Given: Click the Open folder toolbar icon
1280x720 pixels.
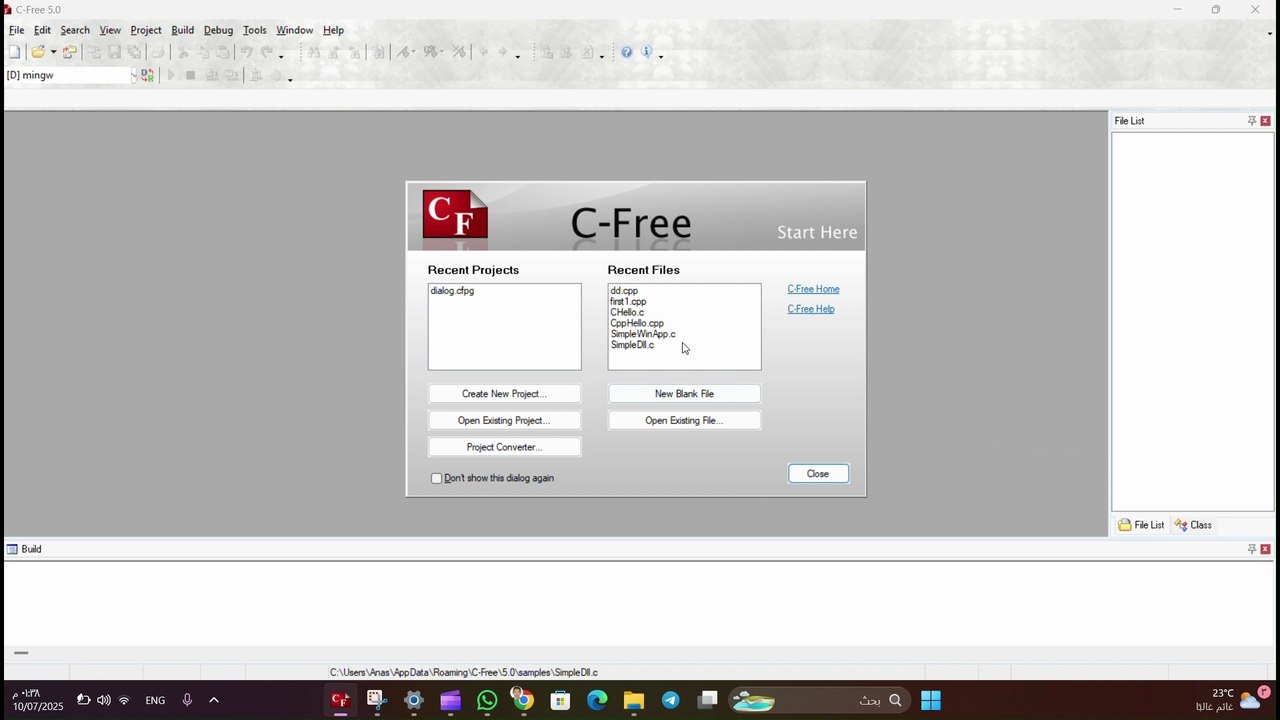Looking at the screenshot, I should [38, 52].
